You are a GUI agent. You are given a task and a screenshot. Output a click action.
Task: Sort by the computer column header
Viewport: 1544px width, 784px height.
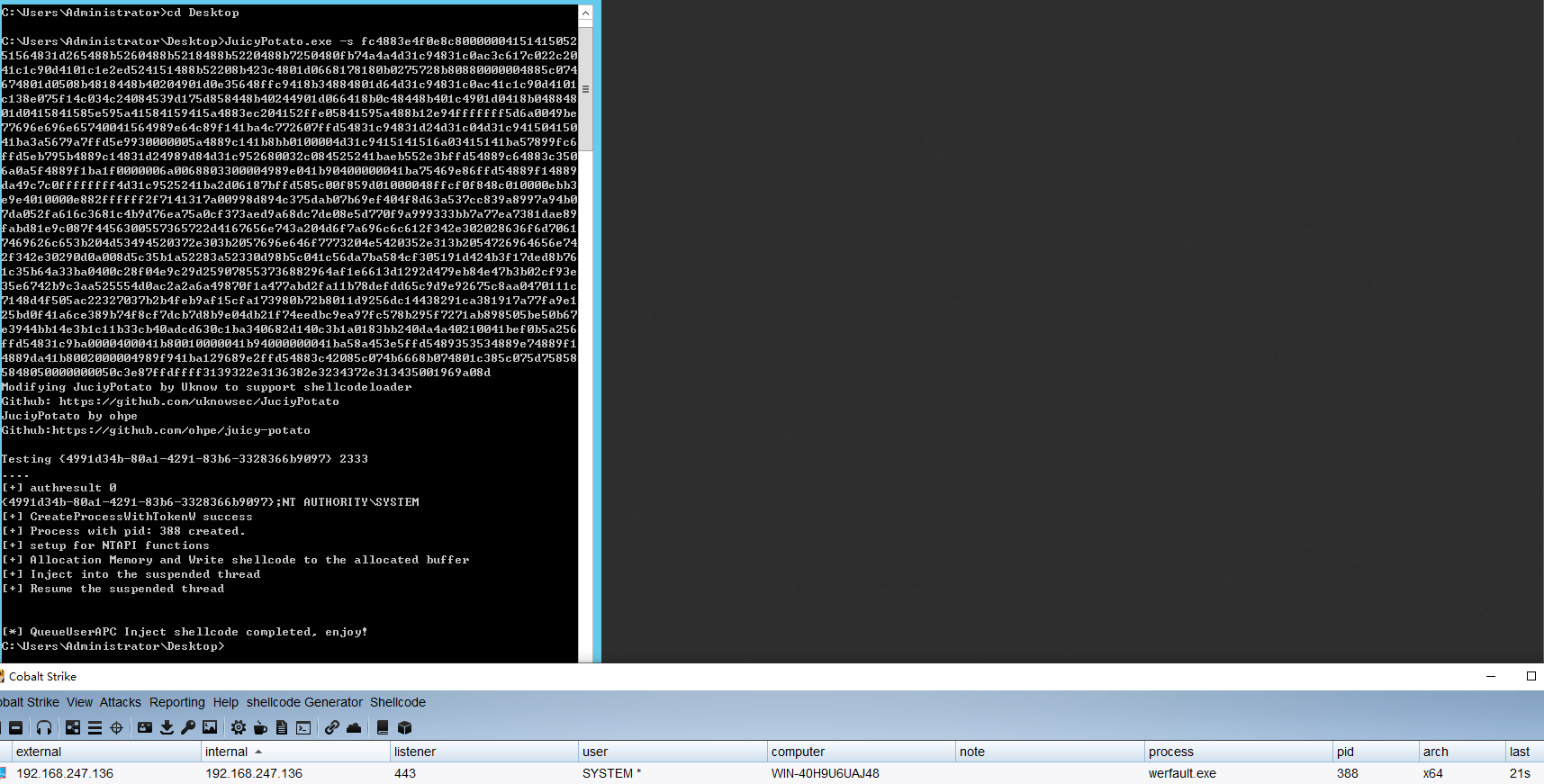tap(861, 752)
